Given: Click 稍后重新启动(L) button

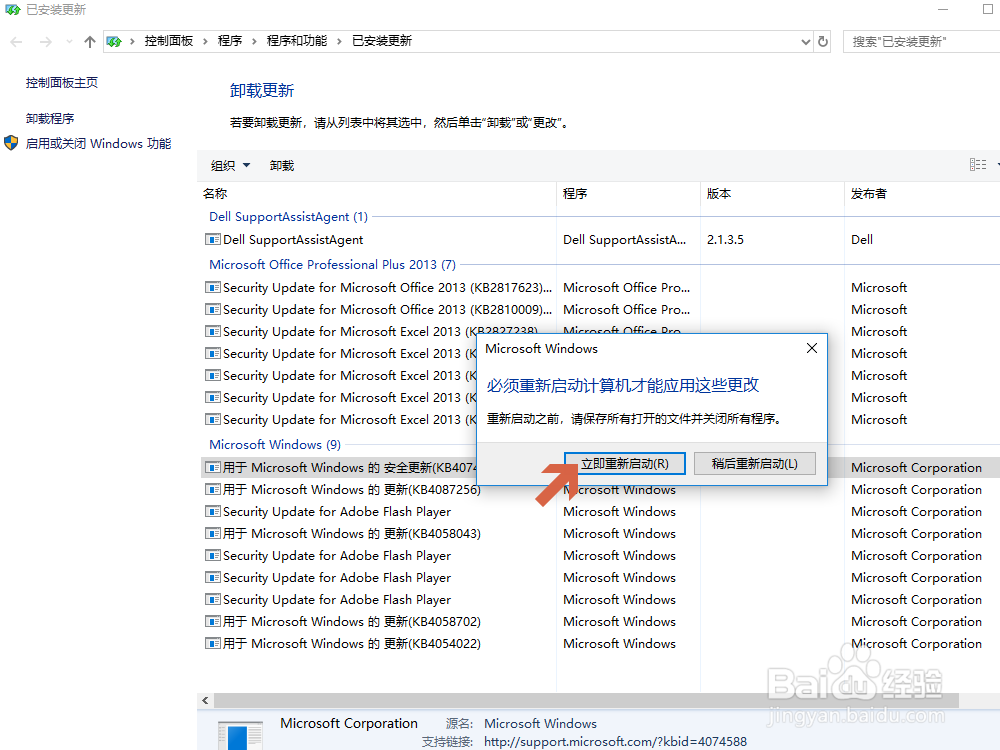Looking at the screenshot, I should click(754, 464).
